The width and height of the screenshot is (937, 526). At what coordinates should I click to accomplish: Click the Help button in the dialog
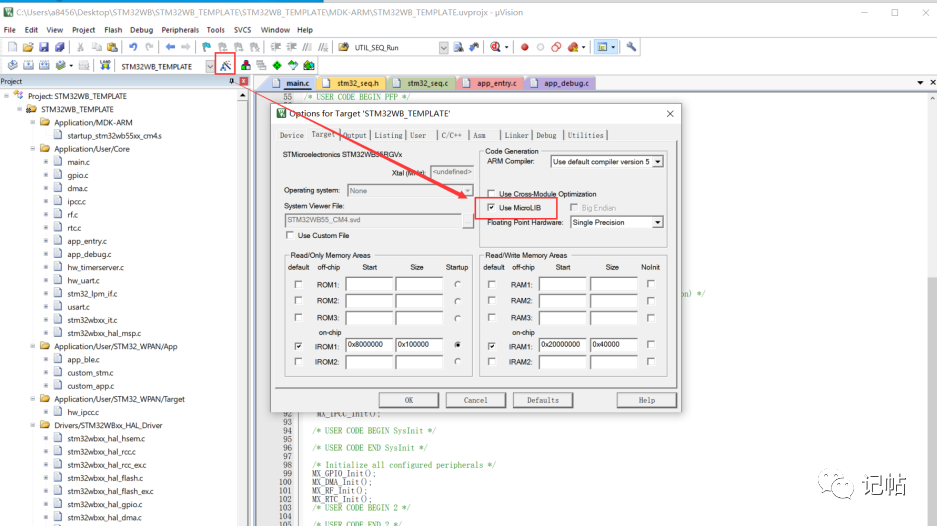[x=647, y=400]
